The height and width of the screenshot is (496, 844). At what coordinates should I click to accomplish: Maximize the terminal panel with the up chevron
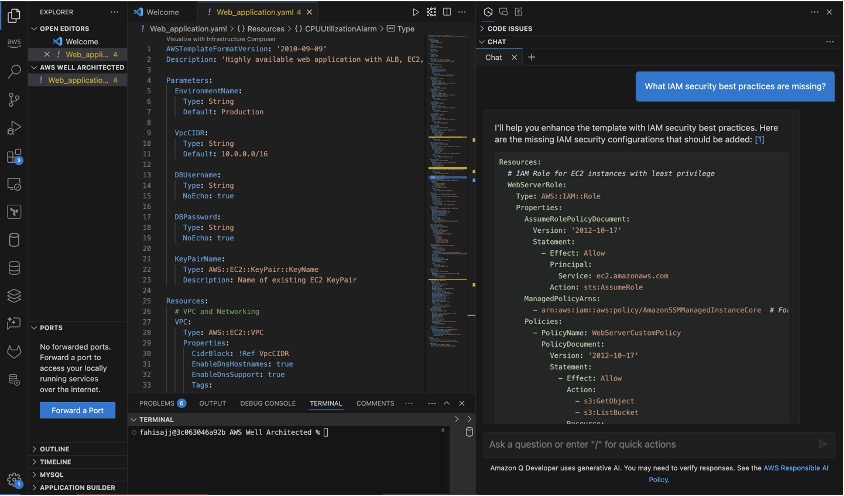click(x=446, y=403)
